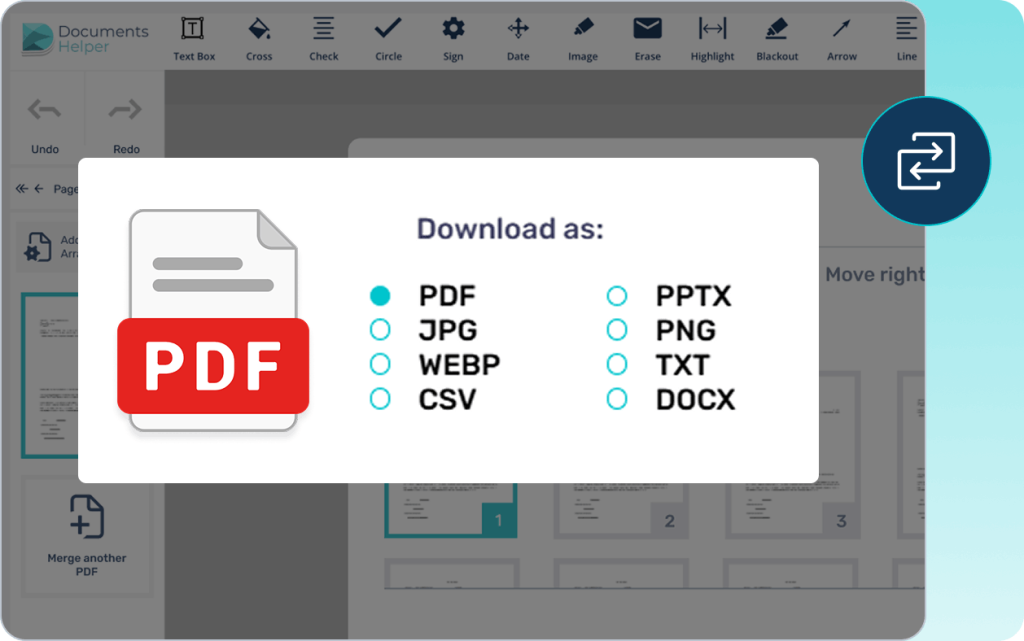Select PDF download format
Screen dimensions: 1024x641
click(380, 296)
